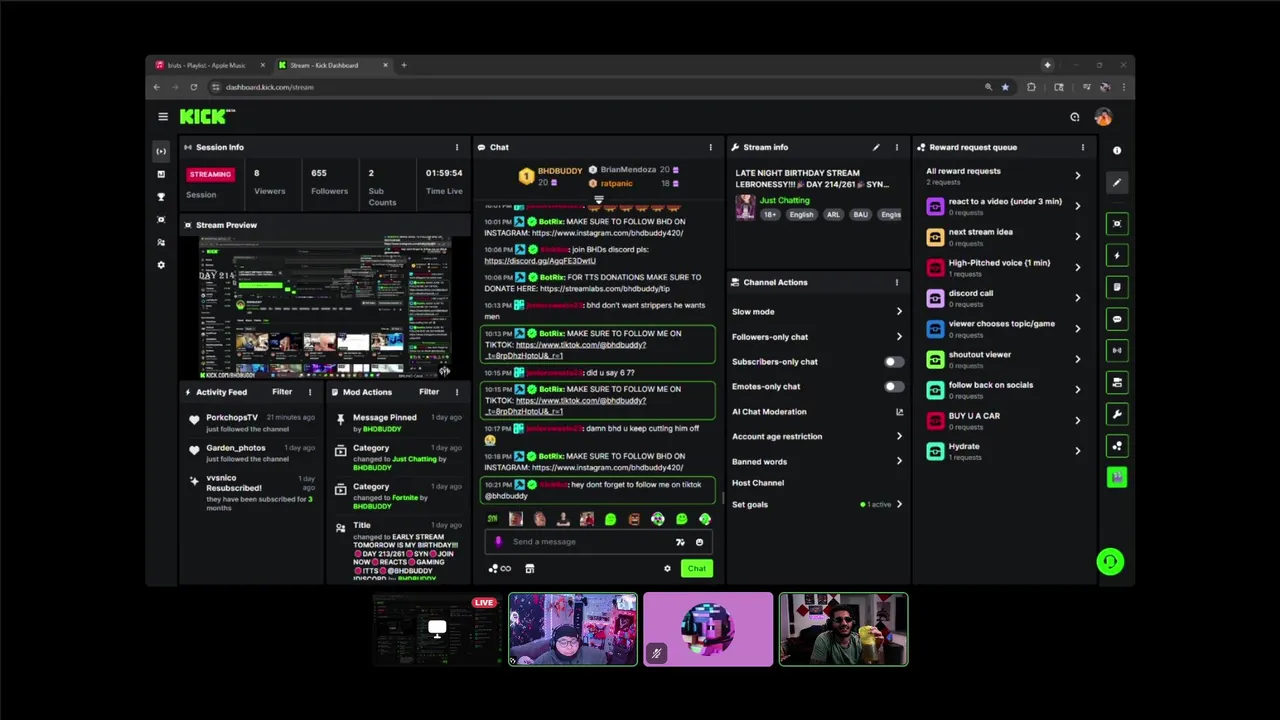This screenshot has width=1280, height=720.
Task: Open the Channel Actions three-dot menu
Action: click(x=896, y=282)
